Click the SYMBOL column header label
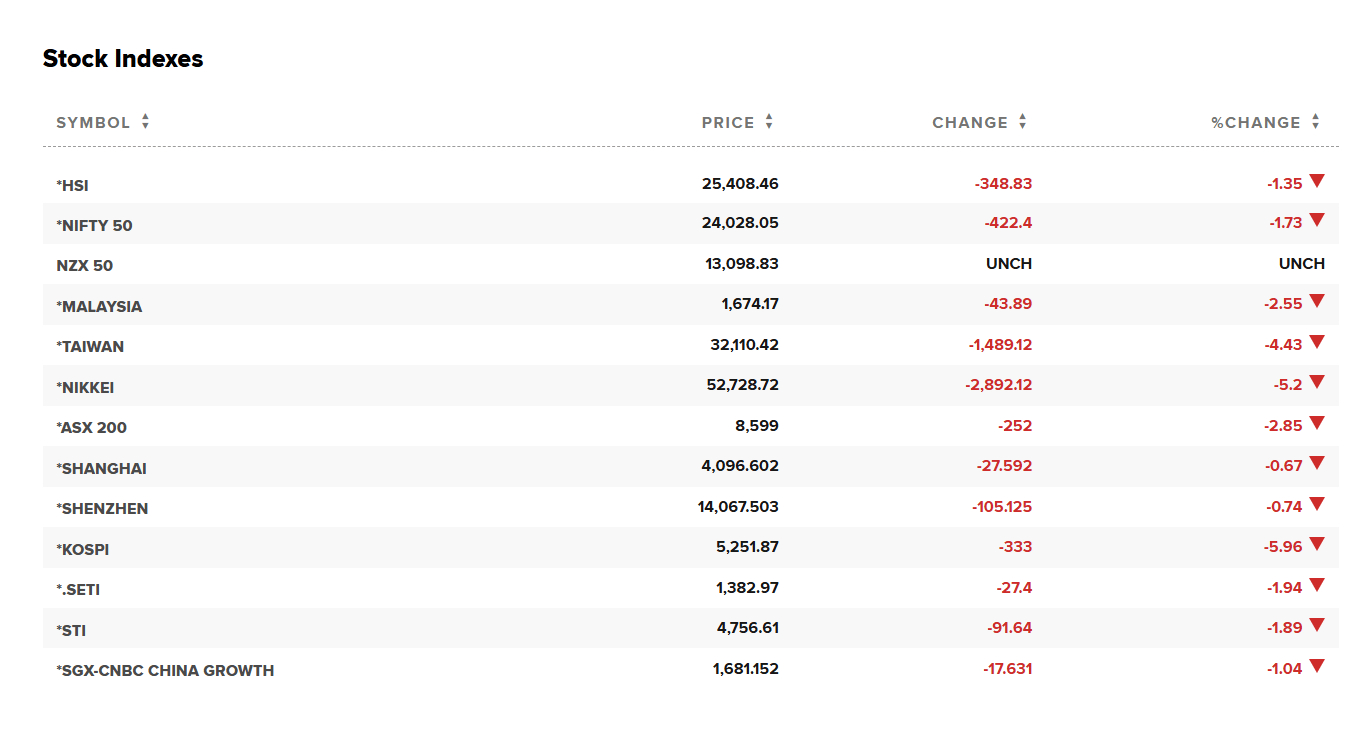The width and height of the screenshot is (1368, 731). pyautogui.click(x=93, y=123)
